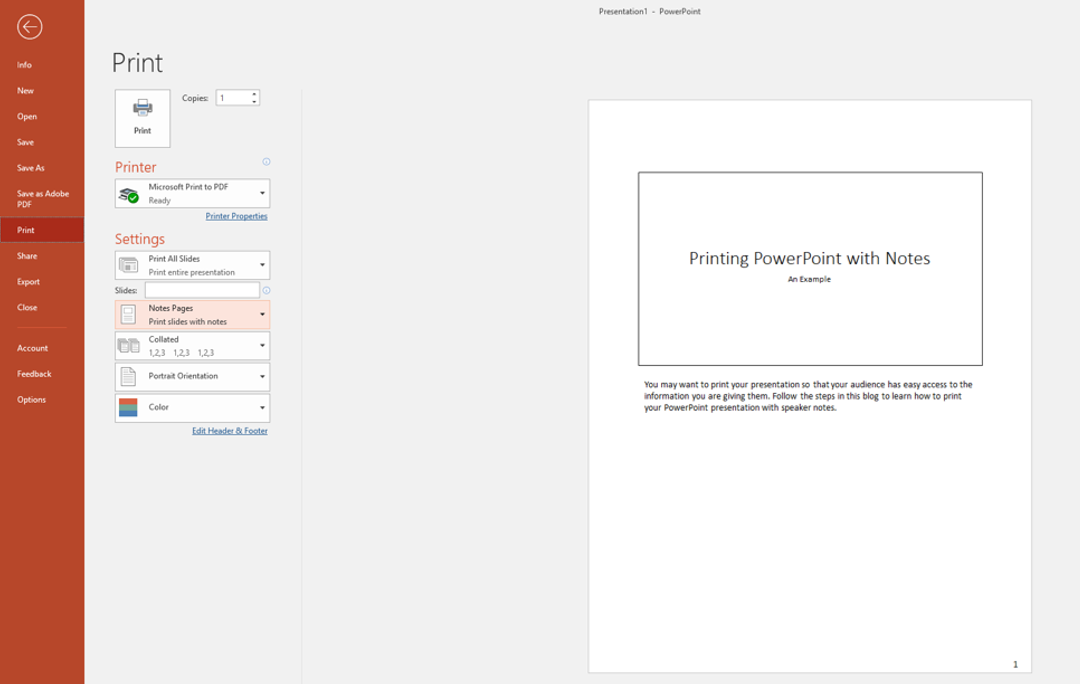The width and height of the screenshot is (1080, 684).
Task: Click the Notes Pages layout icon
Action: (x=129, y=314)
